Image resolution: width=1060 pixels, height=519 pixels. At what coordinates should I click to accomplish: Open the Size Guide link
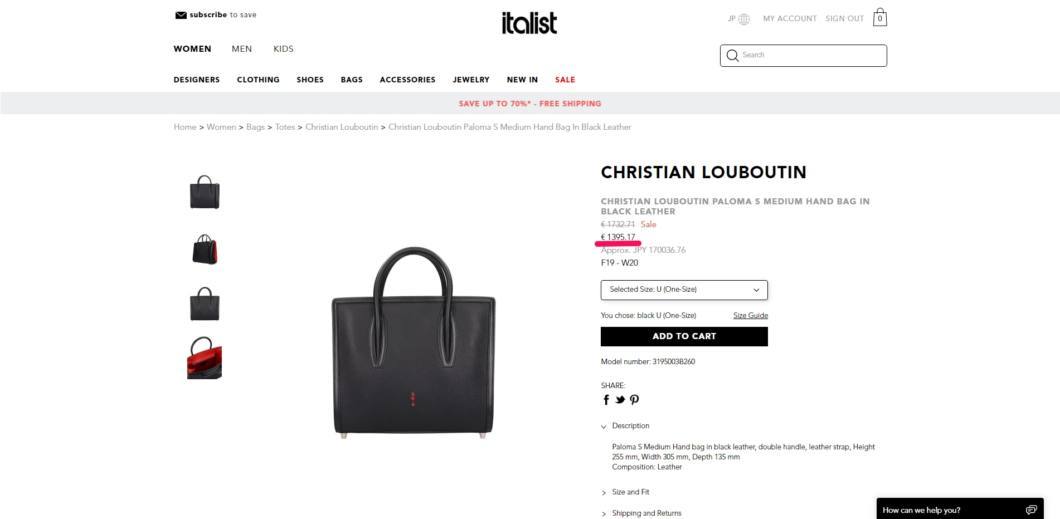750,316
